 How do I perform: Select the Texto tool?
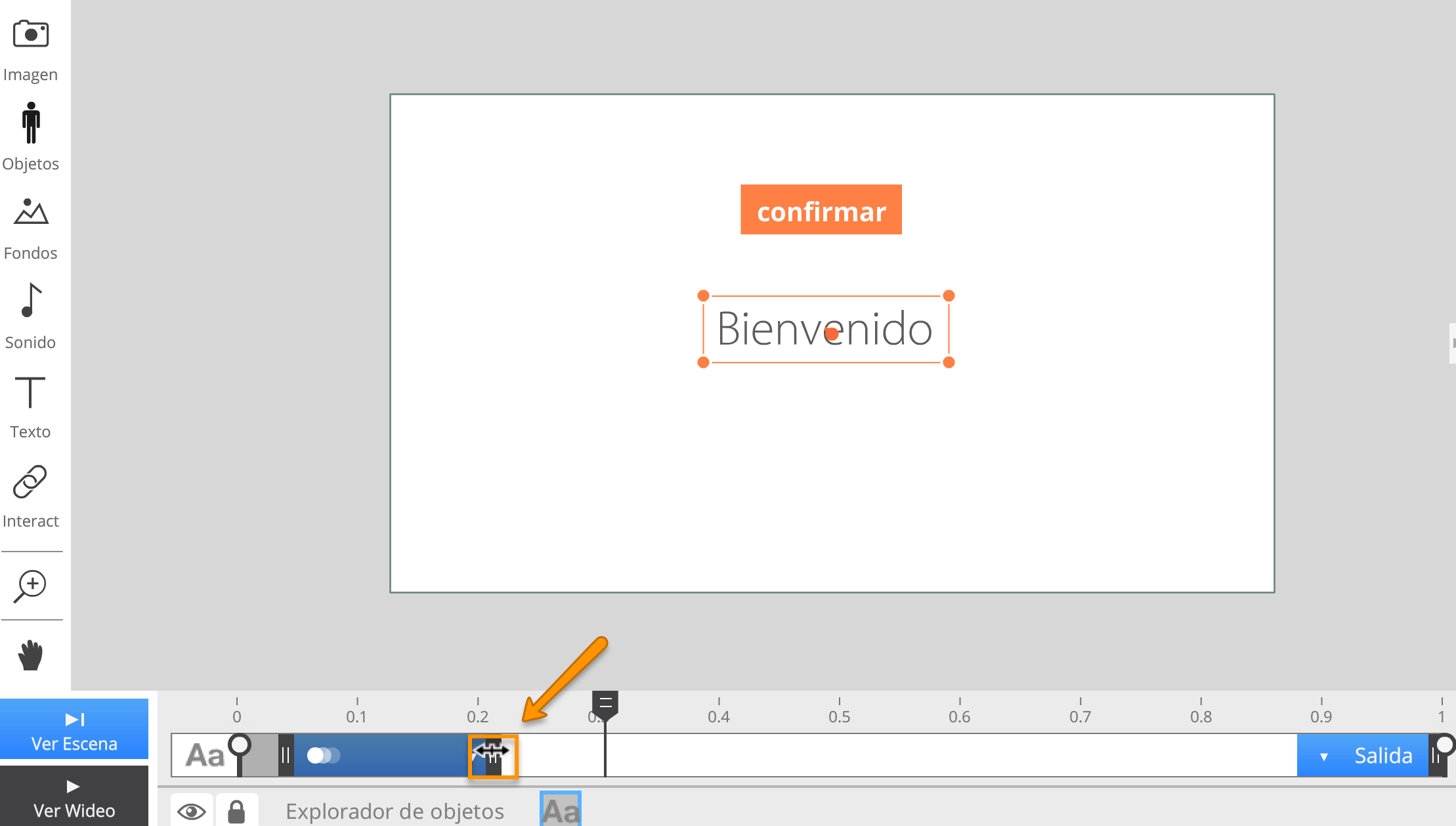pyautogui.click(x=30, y=393)
